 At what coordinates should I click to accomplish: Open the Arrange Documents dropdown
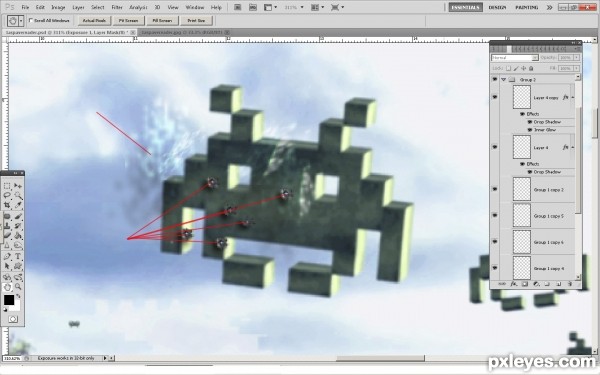318,7
